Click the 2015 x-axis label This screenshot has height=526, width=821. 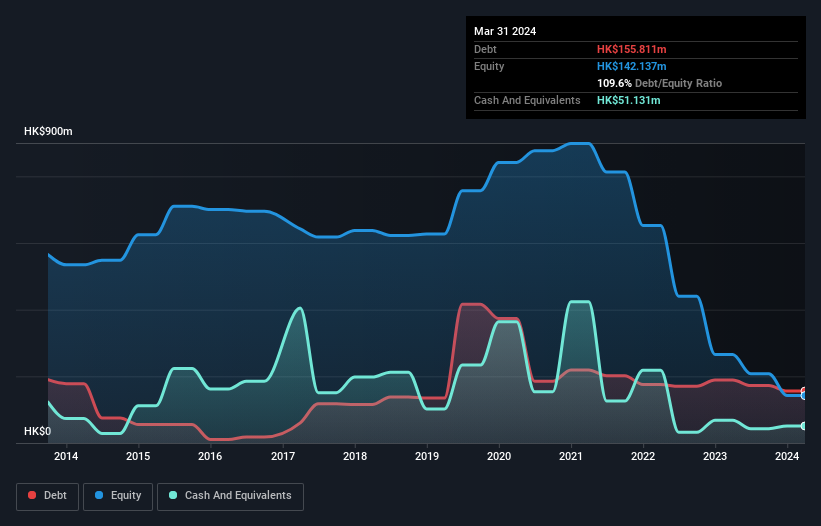tap(138, 456)
